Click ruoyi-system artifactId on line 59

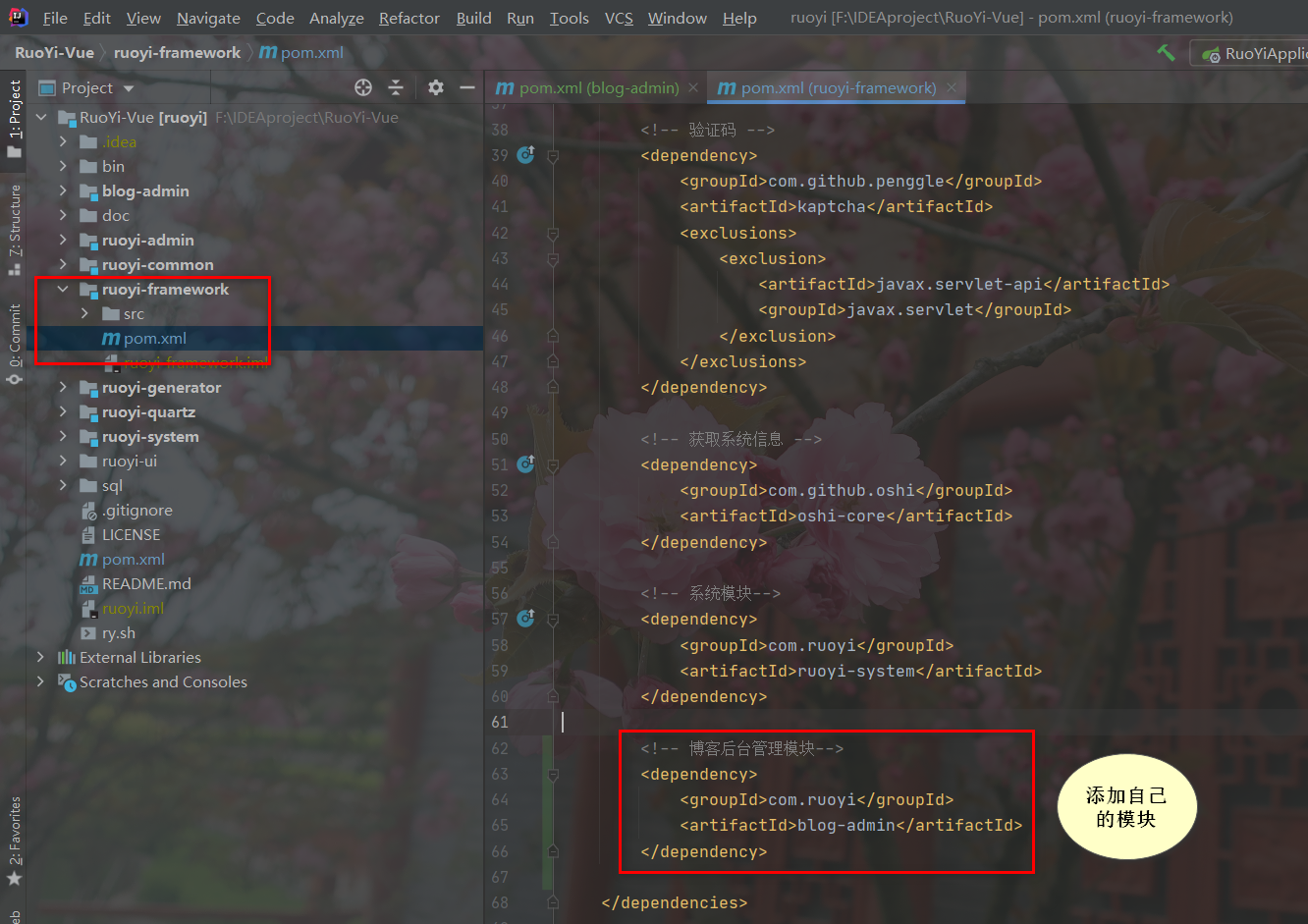coord(856,672)
